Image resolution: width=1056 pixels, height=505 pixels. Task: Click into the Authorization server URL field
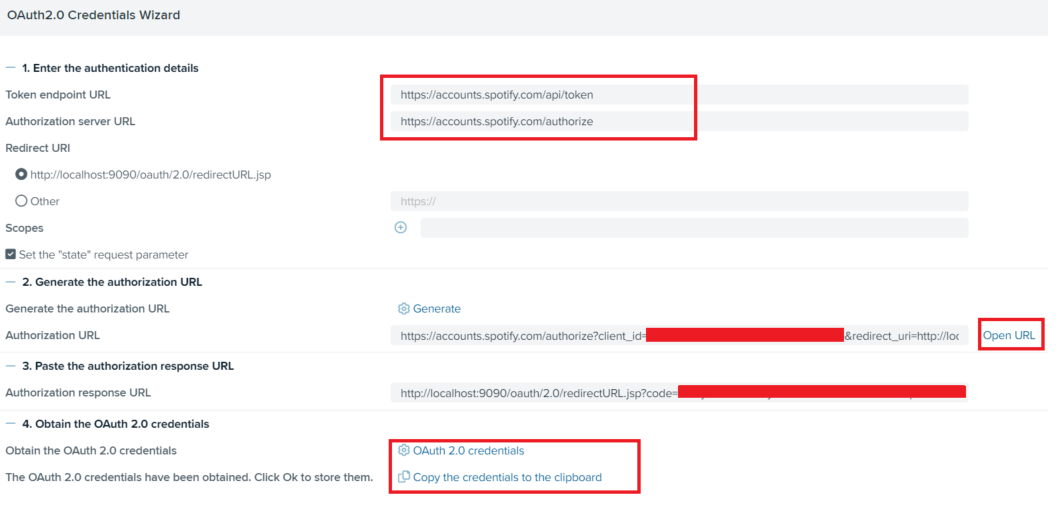pyautogui.click(x=679, y=121)
